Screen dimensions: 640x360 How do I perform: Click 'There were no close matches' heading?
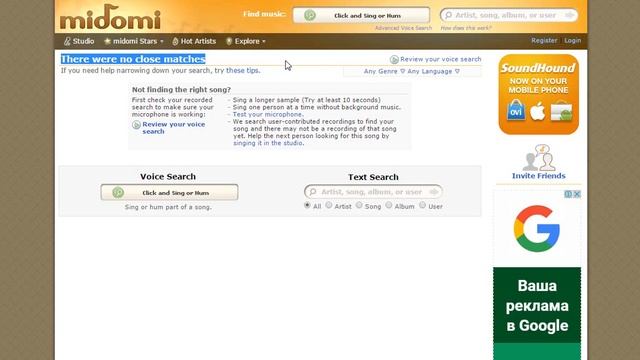(133, 59)
